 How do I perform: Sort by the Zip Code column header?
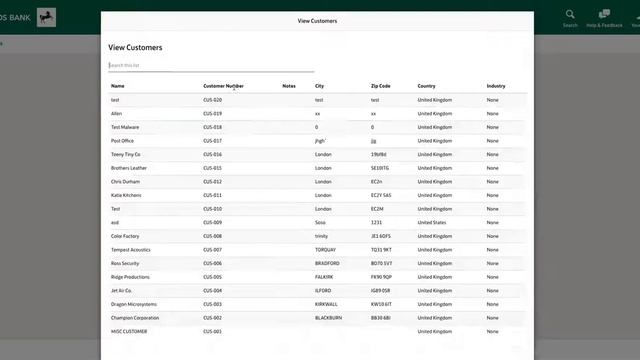tap(380, 86)
